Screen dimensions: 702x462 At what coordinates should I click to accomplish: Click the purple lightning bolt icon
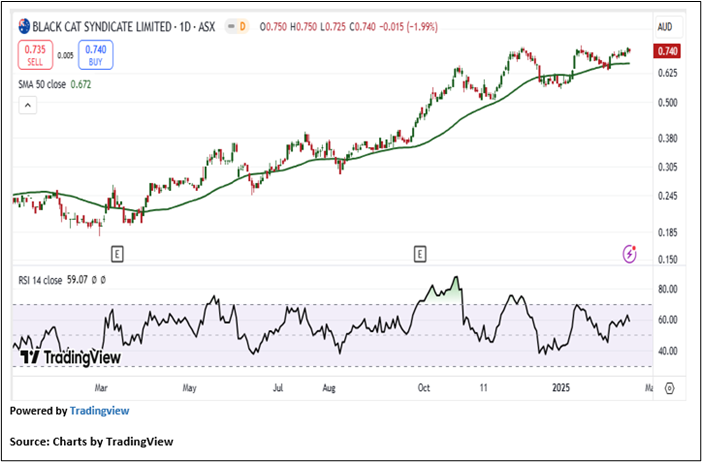[x=629, y=253]
